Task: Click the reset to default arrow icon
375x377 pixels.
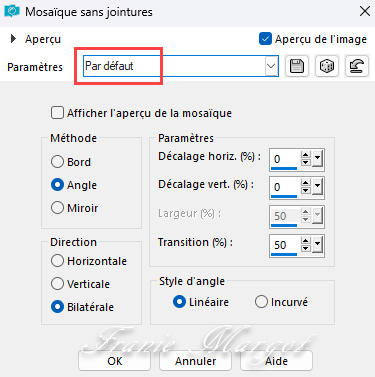Action: [357, 66]
